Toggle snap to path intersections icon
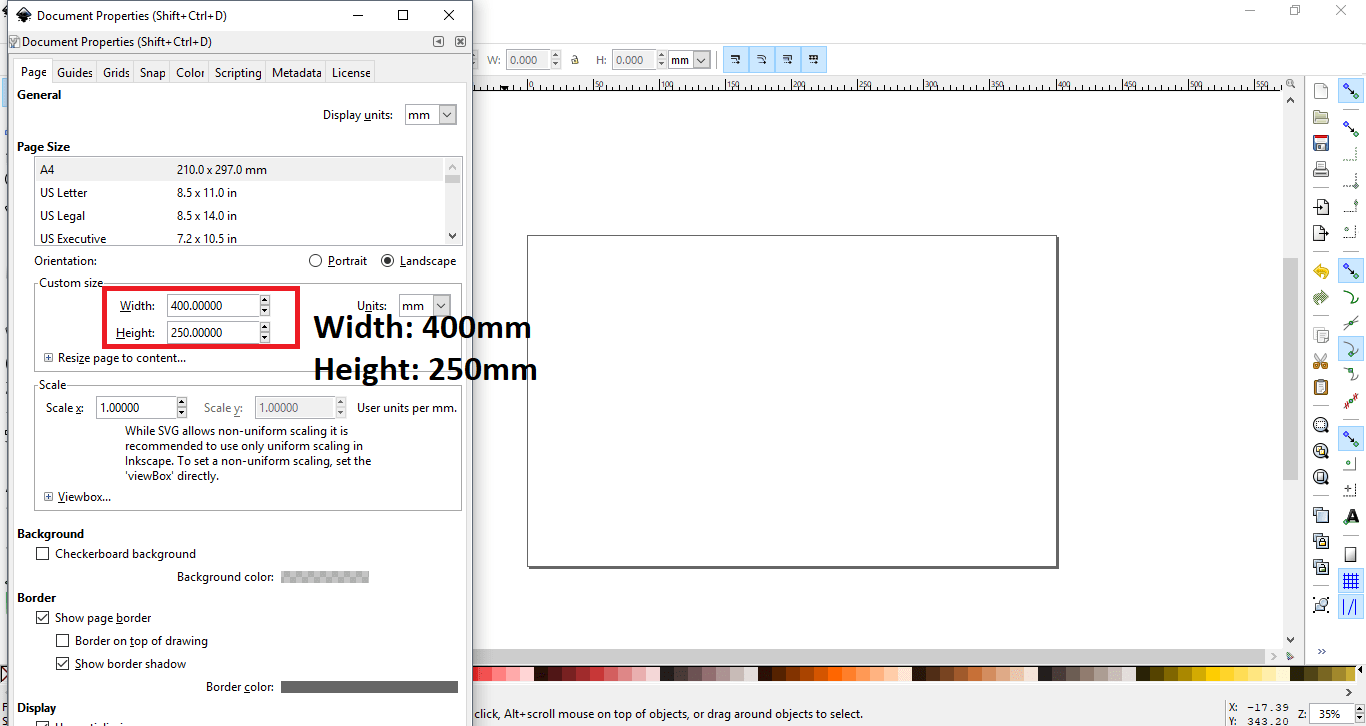Screen dimensions: 1366x726 point(1351,323)
